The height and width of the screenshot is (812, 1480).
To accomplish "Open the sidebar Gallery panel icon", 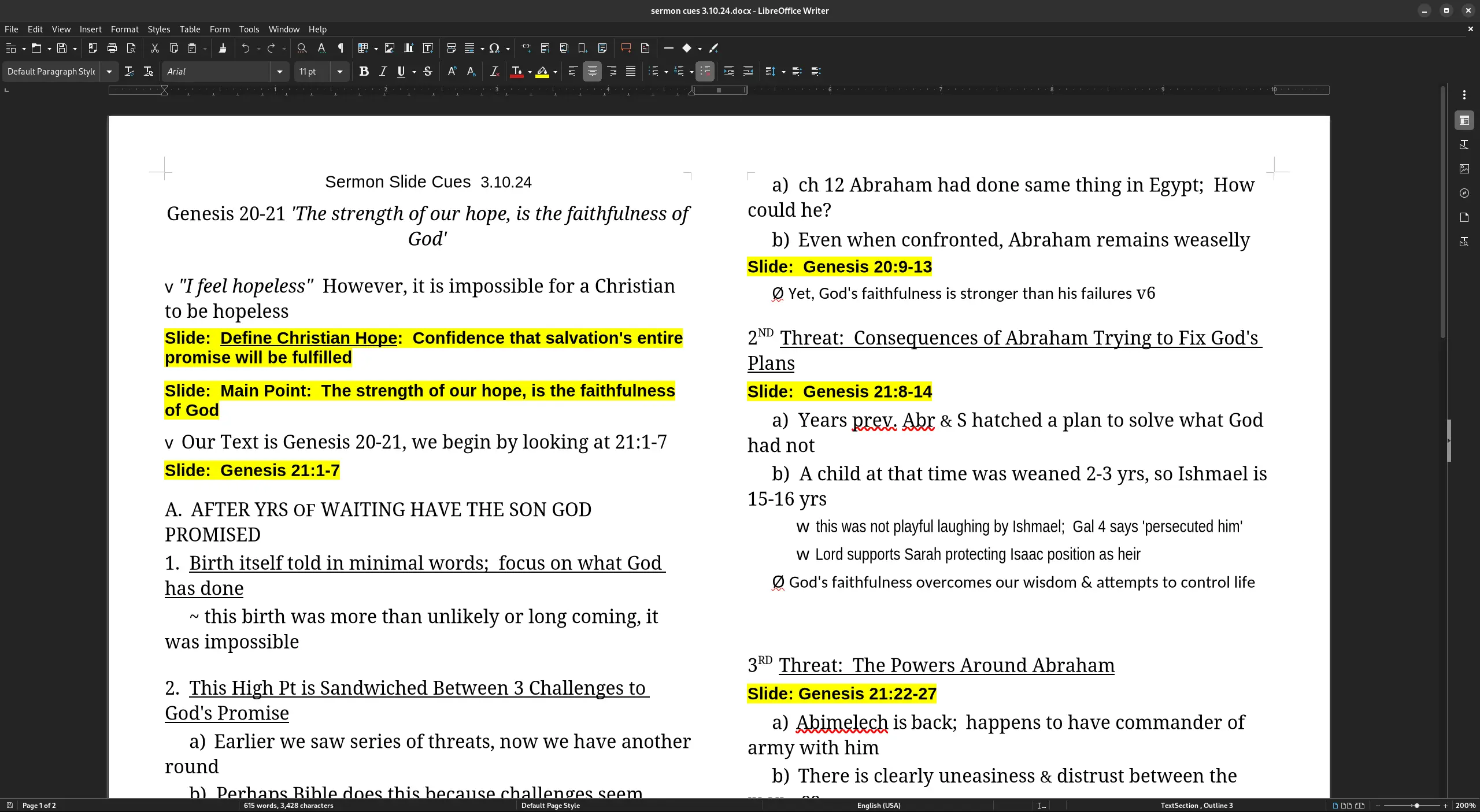I will tap(1464, 169).
